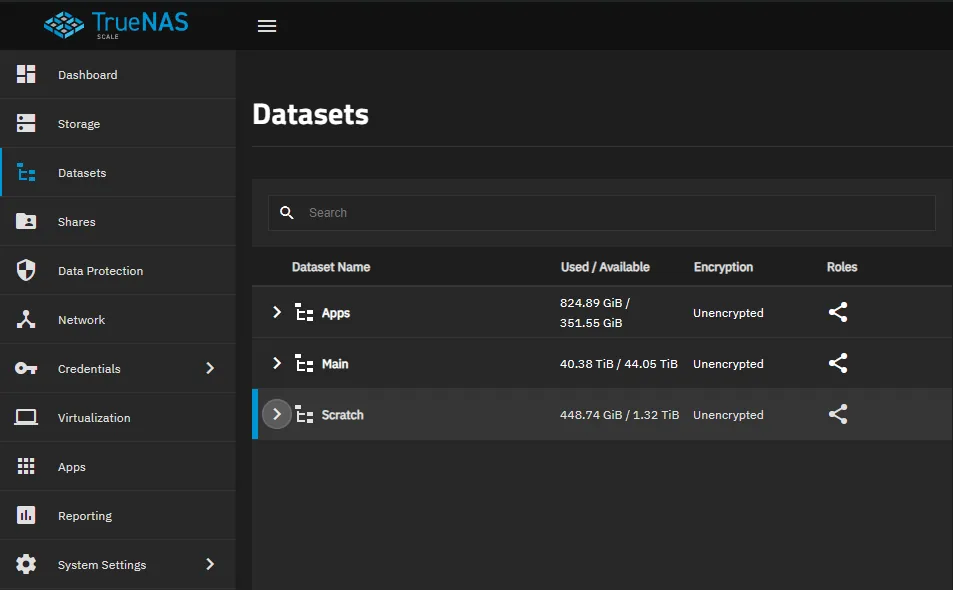Expand the Credentials submenu chevron

click(x=210, y=368)
